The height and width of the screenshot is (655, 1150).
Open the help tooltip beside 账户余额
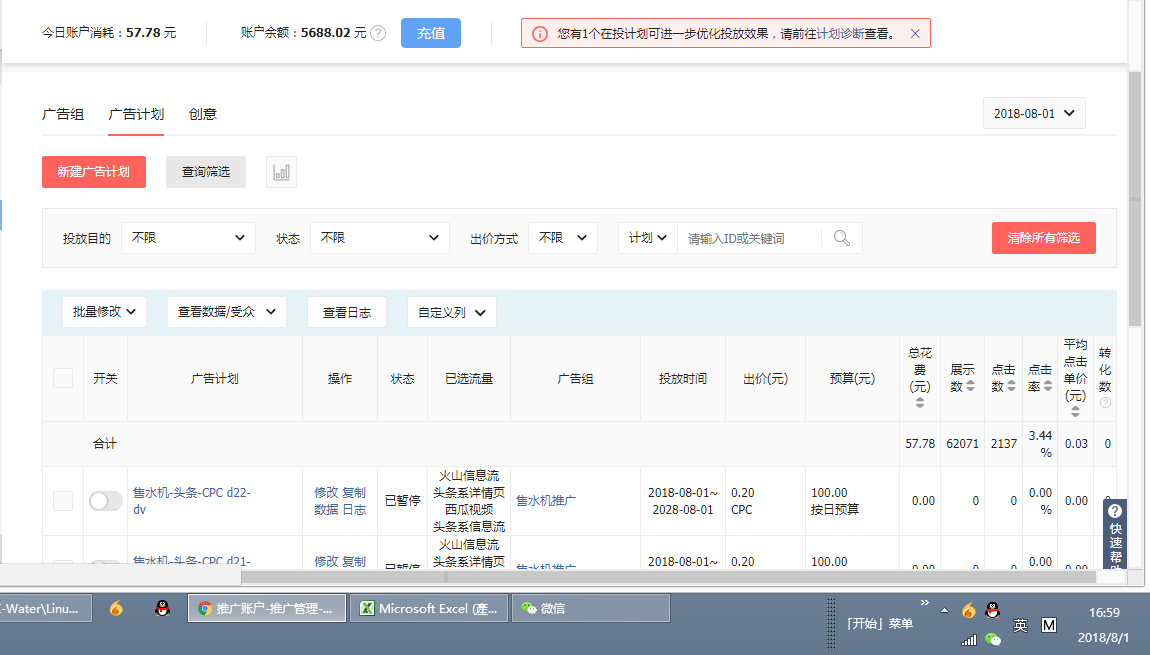click(378, 33)
